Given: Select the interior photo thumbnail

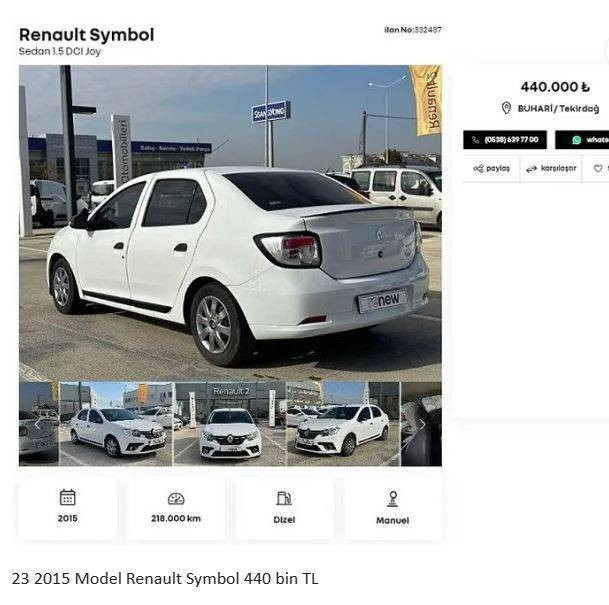Looking at the screenshot, I should [x=421, y=424].
